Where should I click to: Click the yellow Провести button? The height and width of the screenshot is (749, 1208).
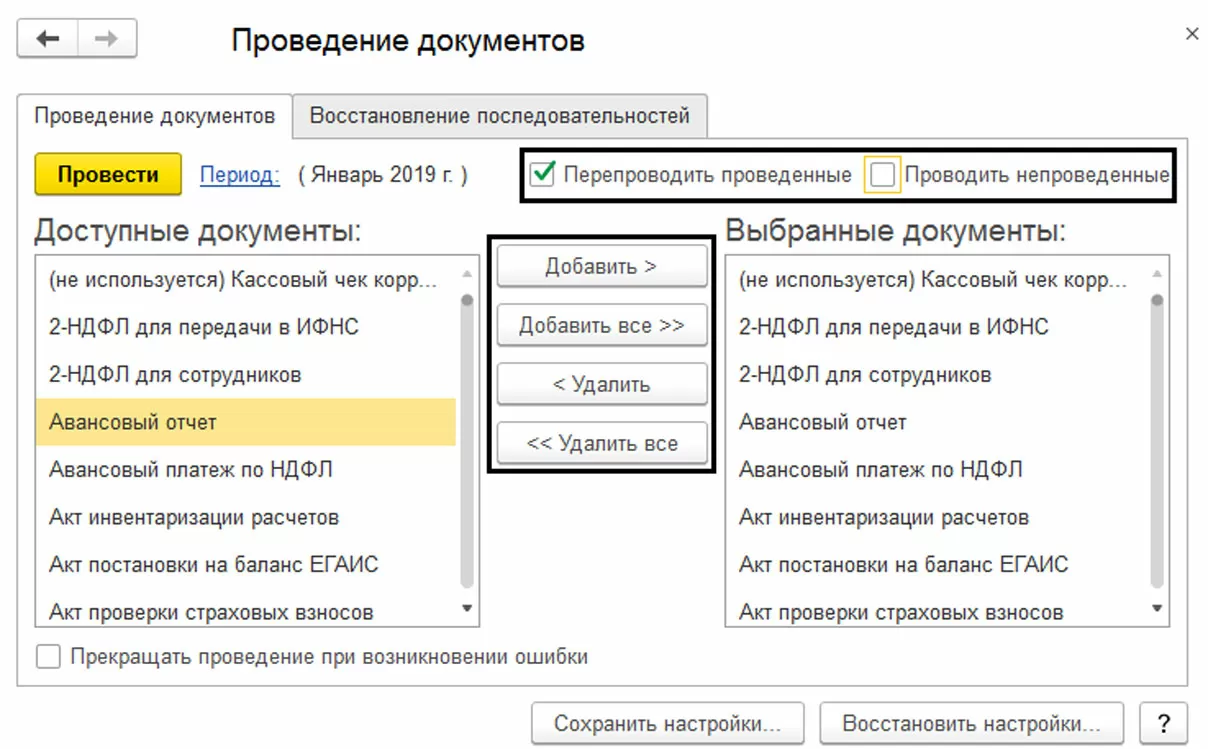point(108,174)
